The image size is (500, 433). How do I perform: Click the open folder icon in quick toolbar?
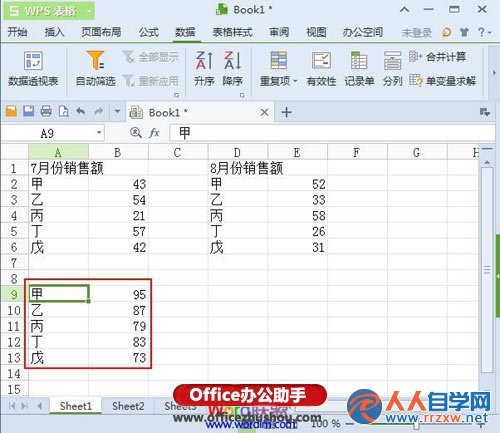coord(11,111)
